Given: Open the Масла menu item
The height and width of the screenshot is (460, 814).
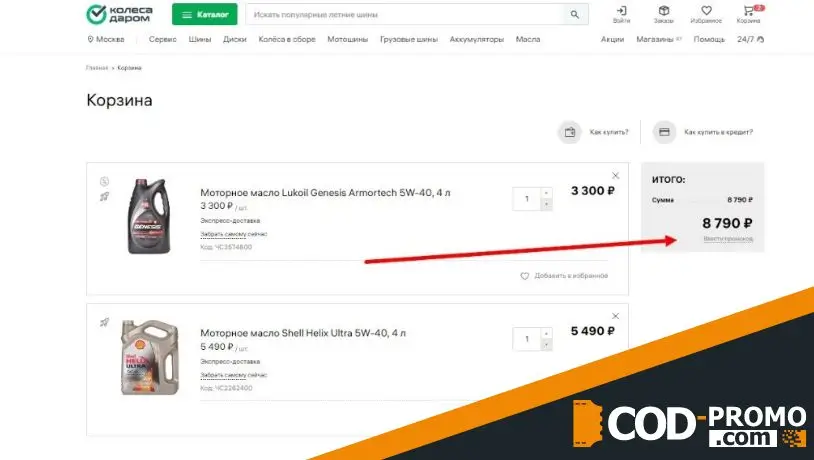Looking at the screenshot, I should click(528, 39).
